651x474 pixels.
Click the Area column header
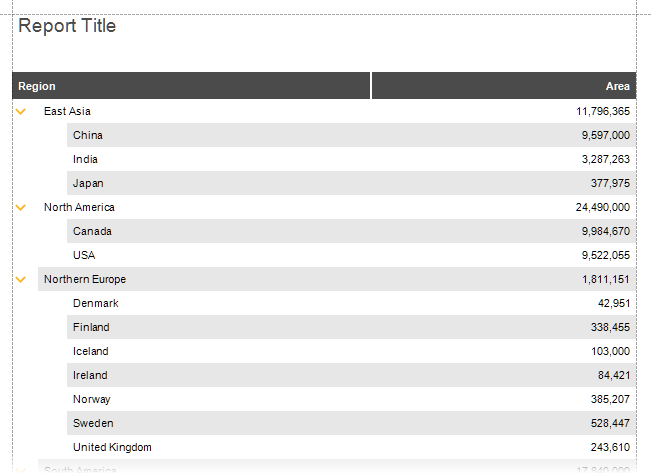pos(504,86)
